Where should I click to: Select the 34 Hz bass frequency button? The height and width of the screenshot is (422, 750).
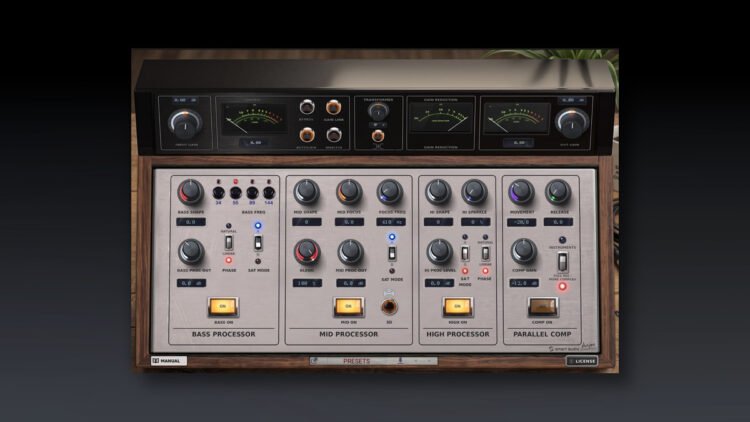click(219, 192)
